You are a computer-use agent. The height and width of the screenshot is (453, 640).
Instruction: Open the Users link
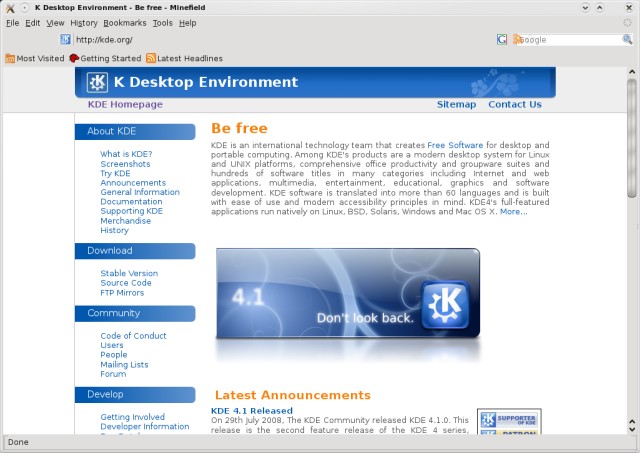111,345
